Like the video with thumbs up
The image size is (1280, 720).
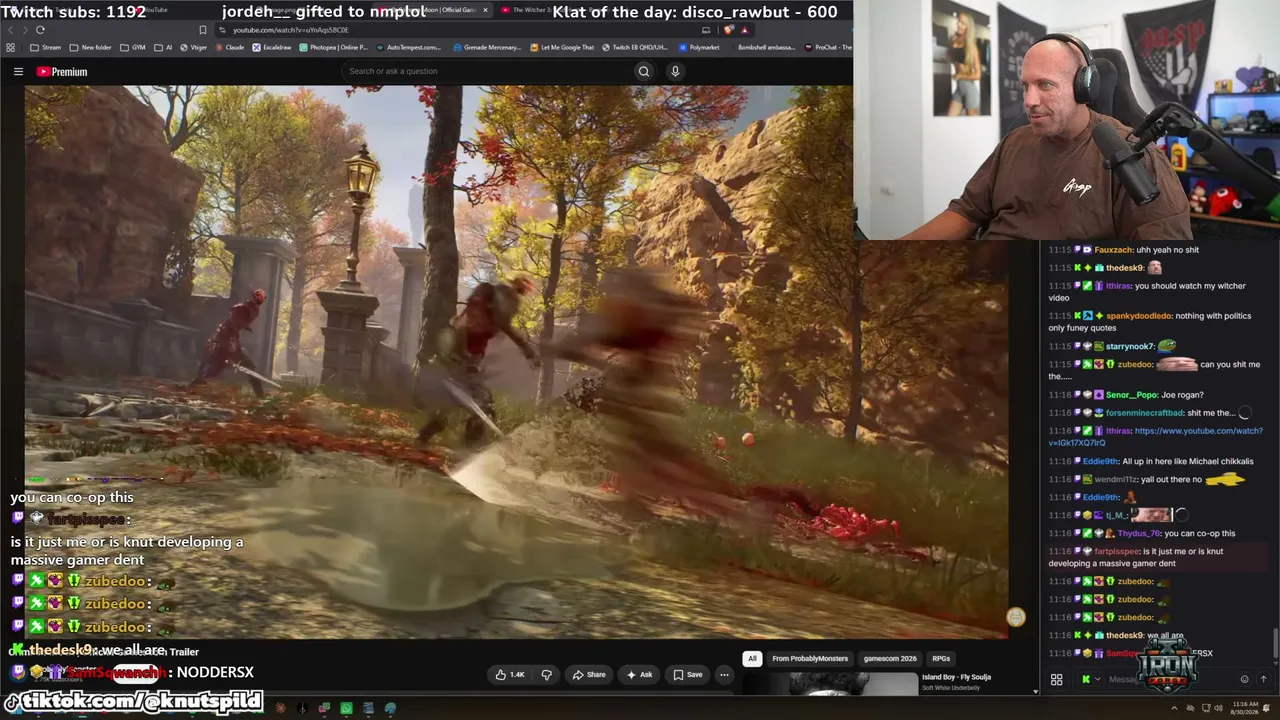(509, 675)
